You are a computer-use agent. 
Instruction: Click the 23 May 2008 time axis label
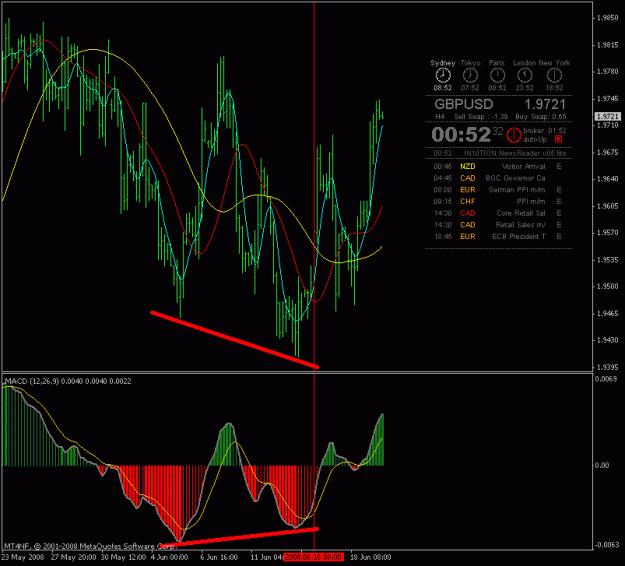pos(23,557)
